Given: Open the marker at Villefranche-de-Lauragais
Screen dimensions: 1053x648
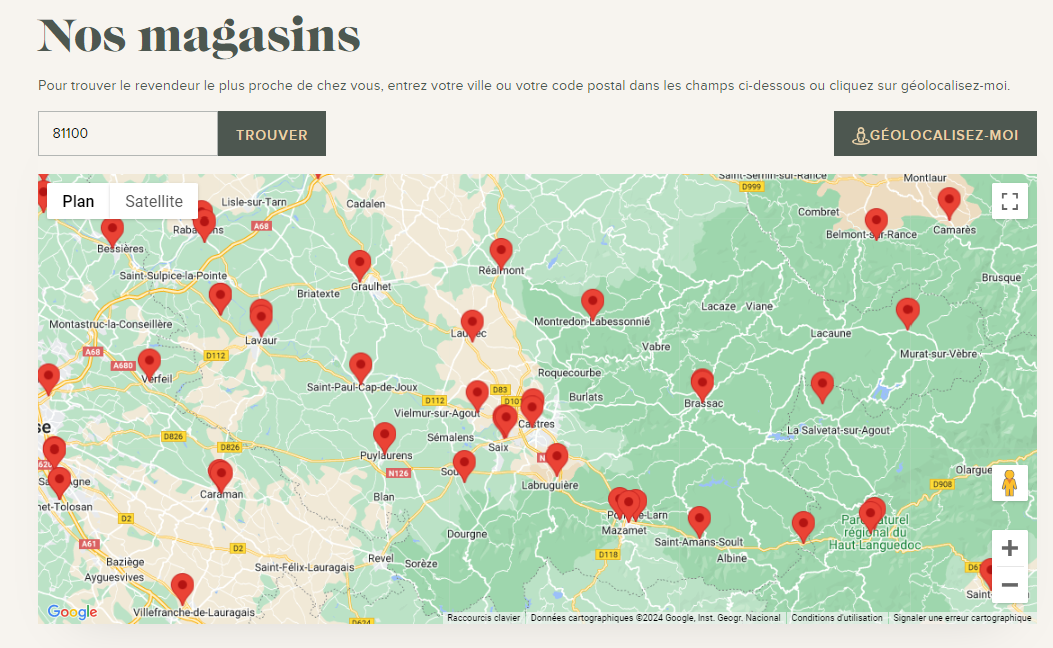Looking at the screenshot, I should pos(182,589).
